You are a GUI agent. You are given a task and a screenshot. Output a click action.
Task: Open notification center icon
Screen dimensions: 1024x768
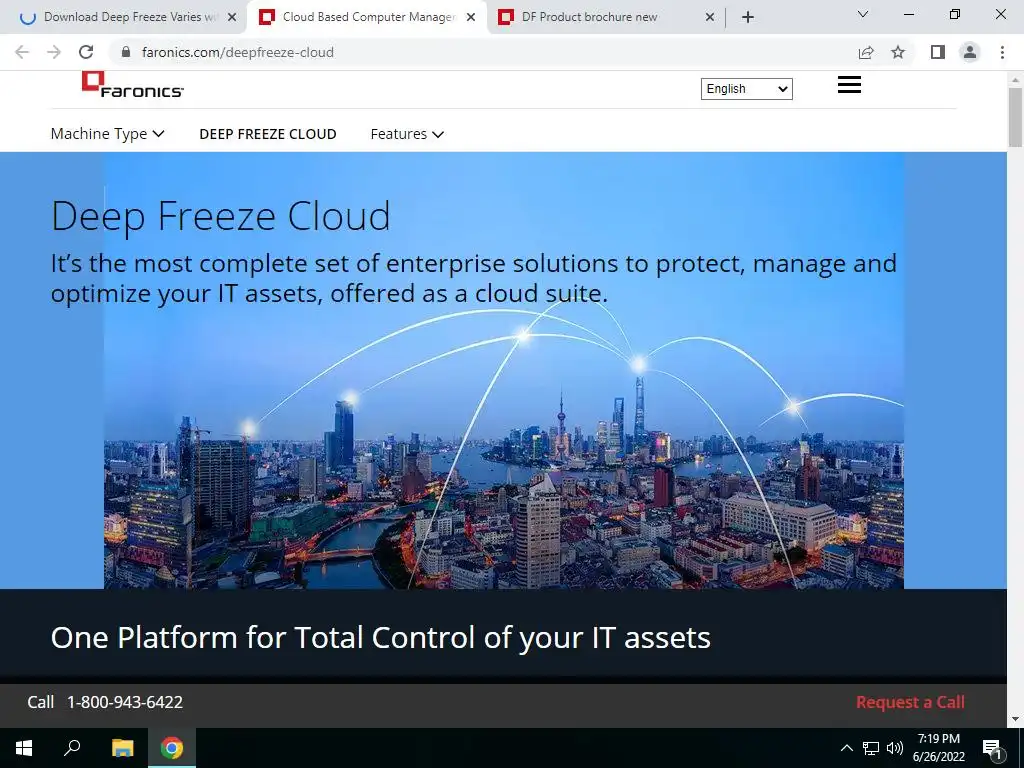coord(993,748)
